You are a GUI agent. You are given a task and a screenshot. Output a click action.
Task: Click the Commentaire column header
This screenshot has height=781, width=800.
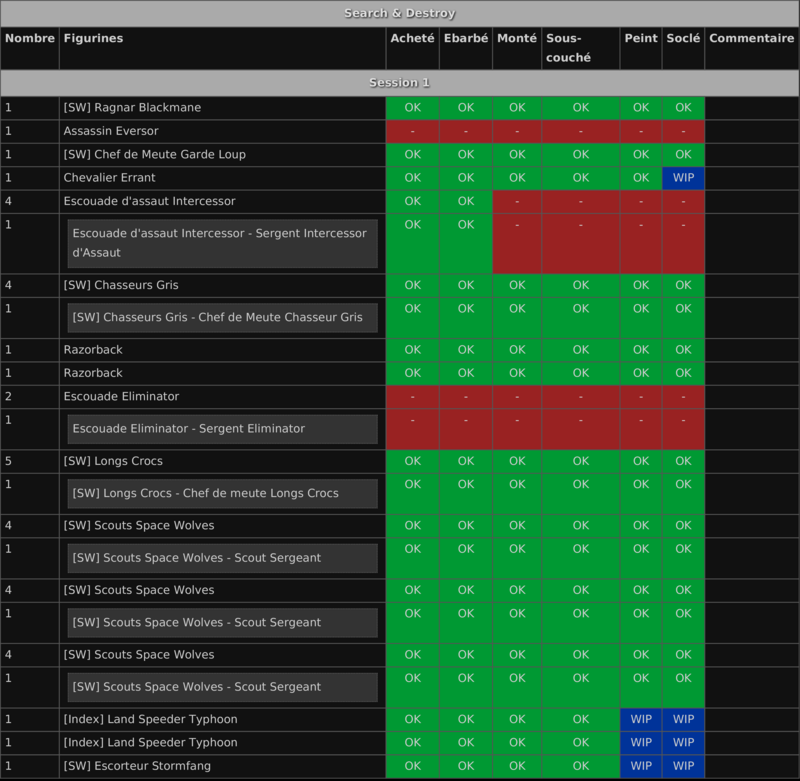point(751,38)
